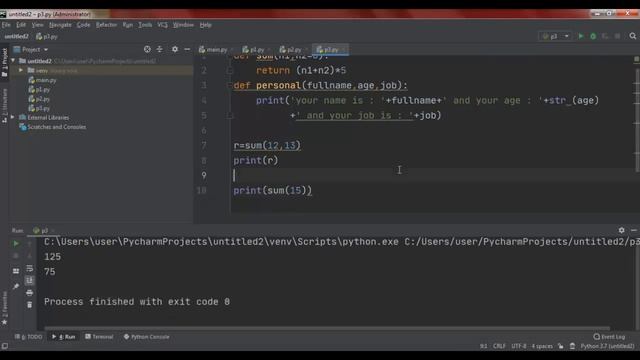Viewport: 640px width, 360px height.
Task: Rerun p3 from the Run panel green arrow
Action: (16, 244)
